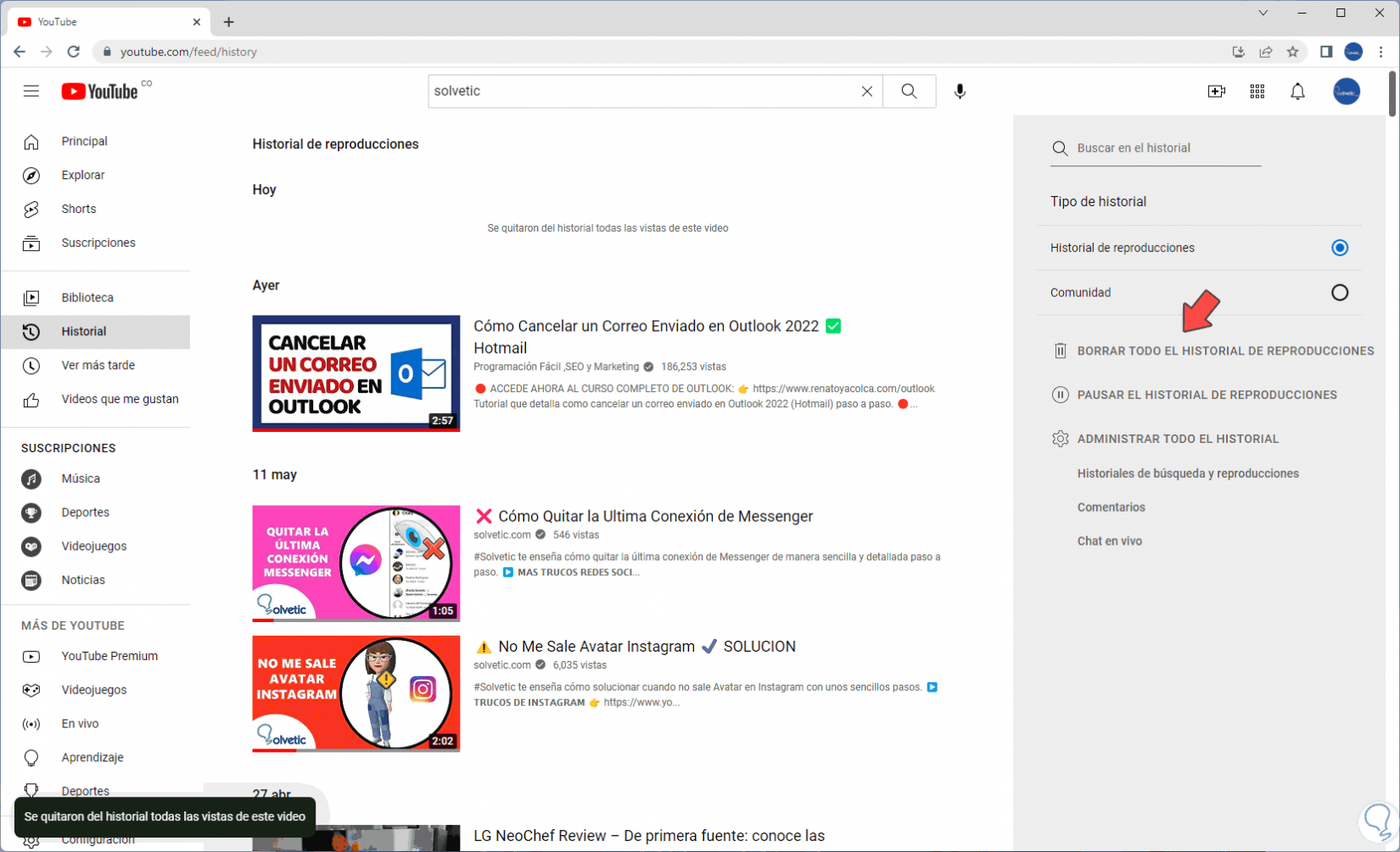Click the magnifier search button
The image size is (1400, 852).
click(909, 92)
